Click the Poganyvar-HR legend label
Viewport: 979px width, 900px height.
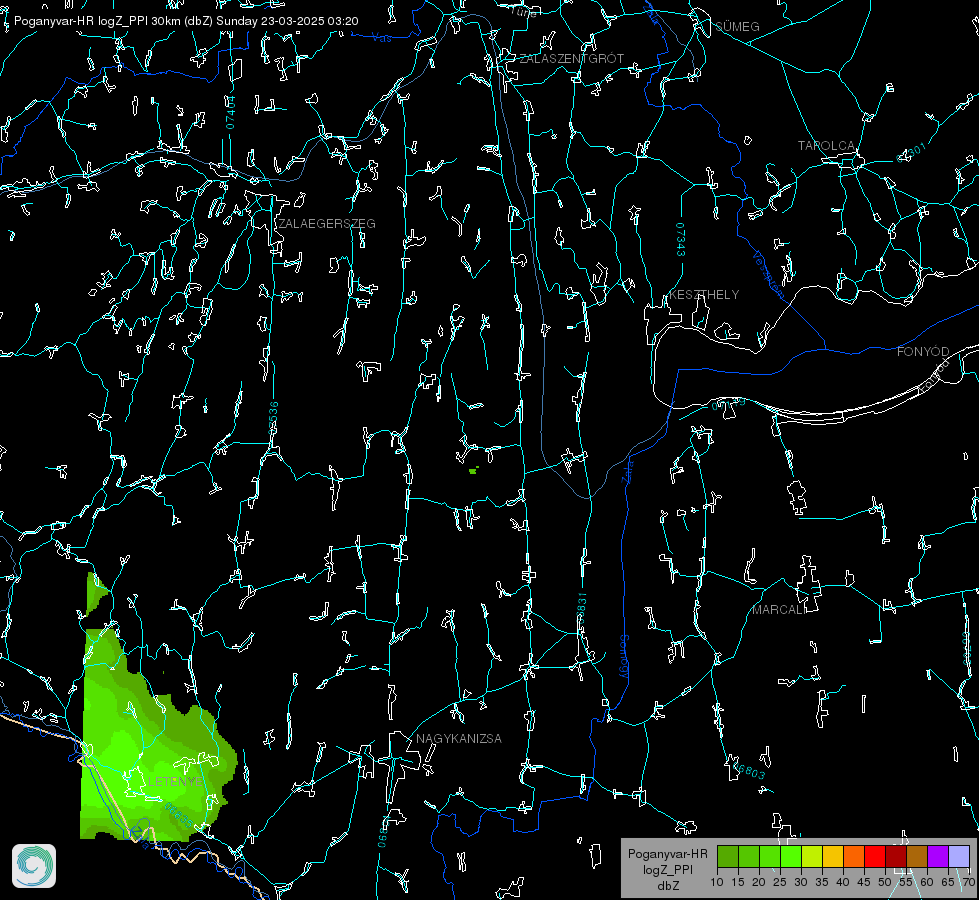click(667, 853)
